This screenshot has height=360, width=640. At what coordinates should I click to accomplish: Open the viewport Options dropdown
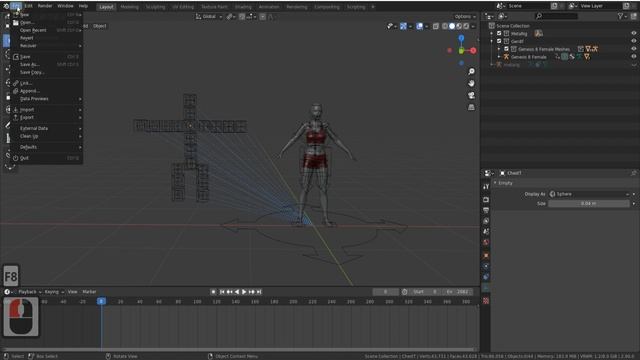pyautogui.click(x=465, y=16)
